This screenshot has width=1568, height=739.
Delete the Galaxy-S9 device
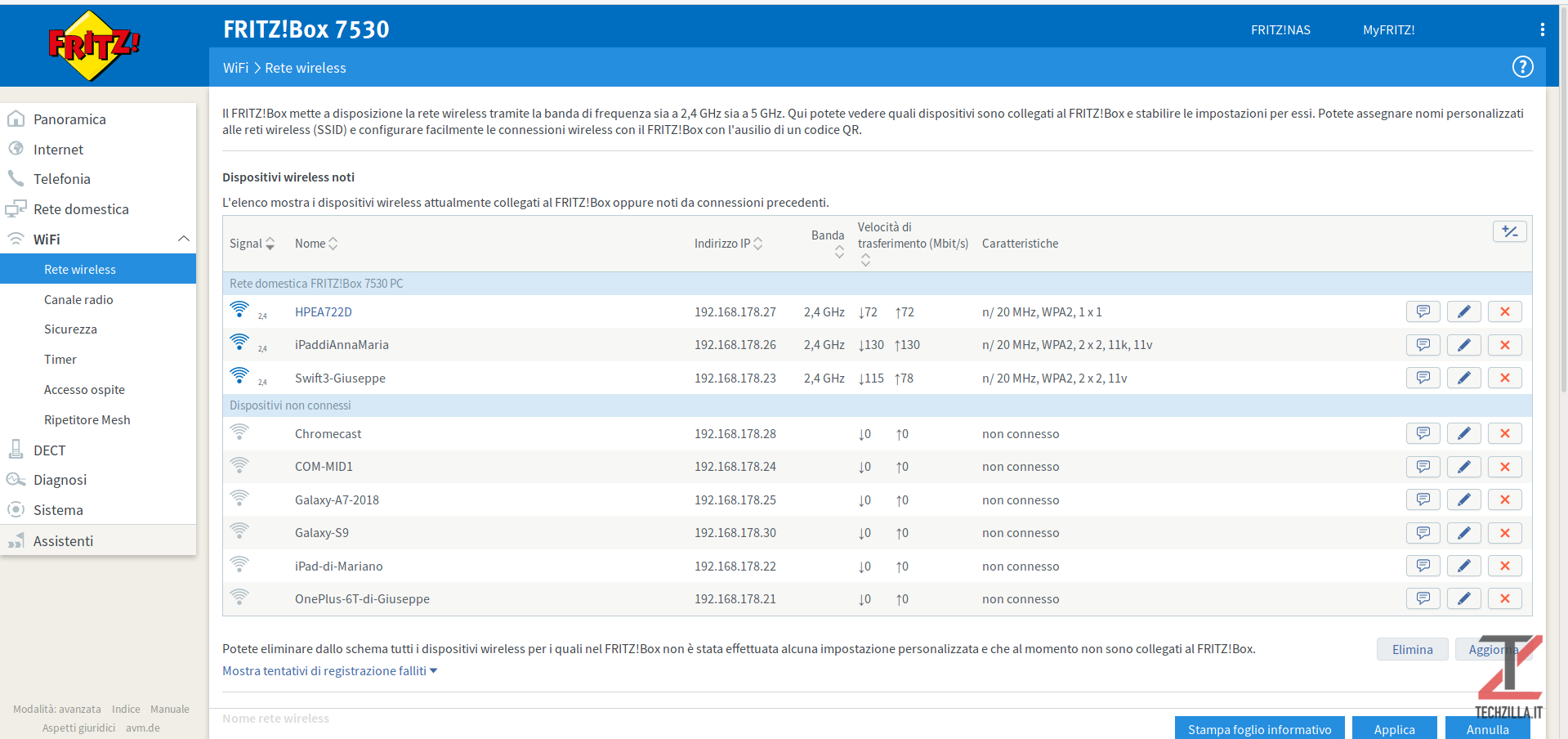click(x=1504, y=533)
